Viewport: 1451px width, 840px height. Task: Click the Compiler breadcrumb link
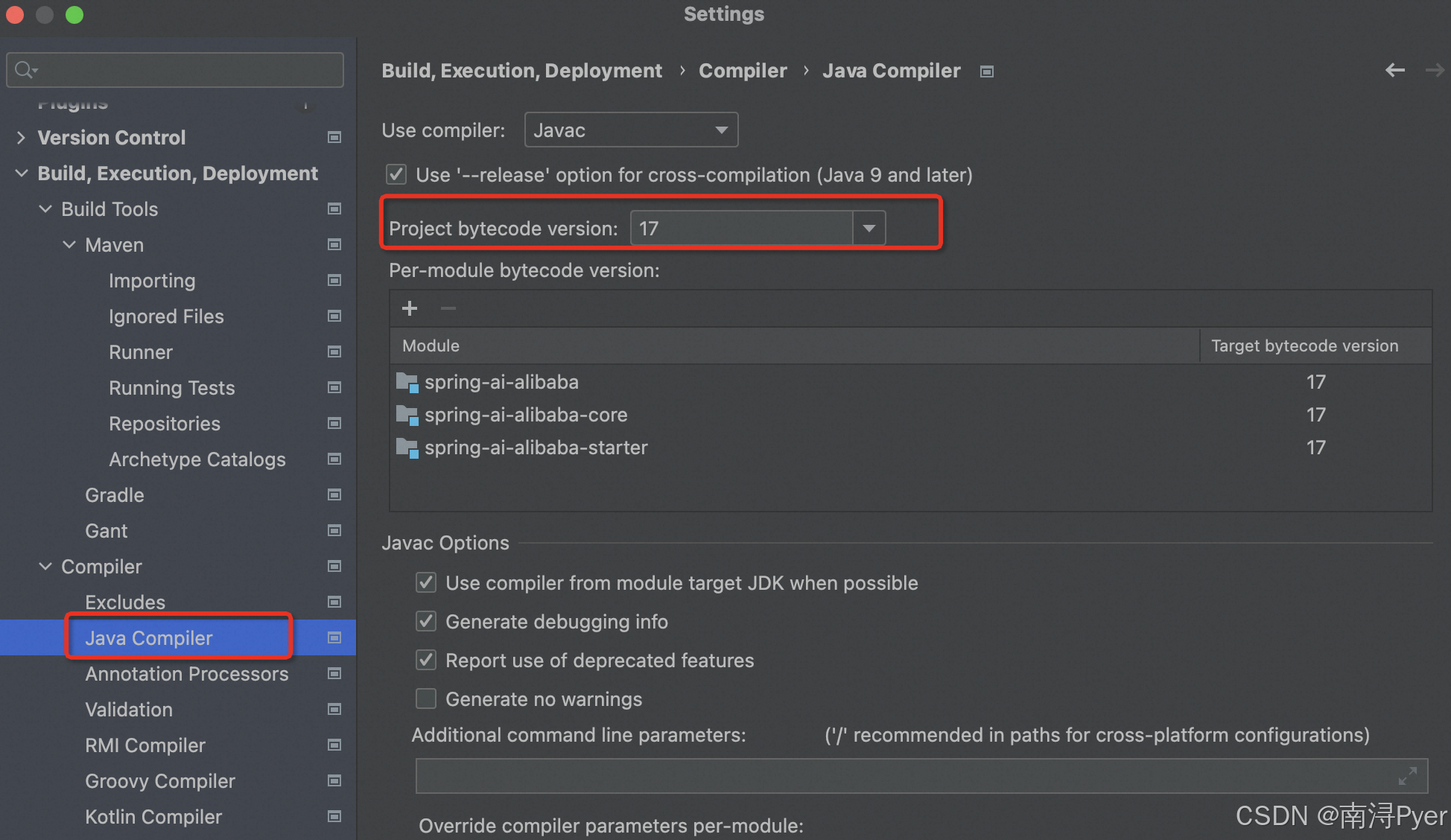point(743,71)
